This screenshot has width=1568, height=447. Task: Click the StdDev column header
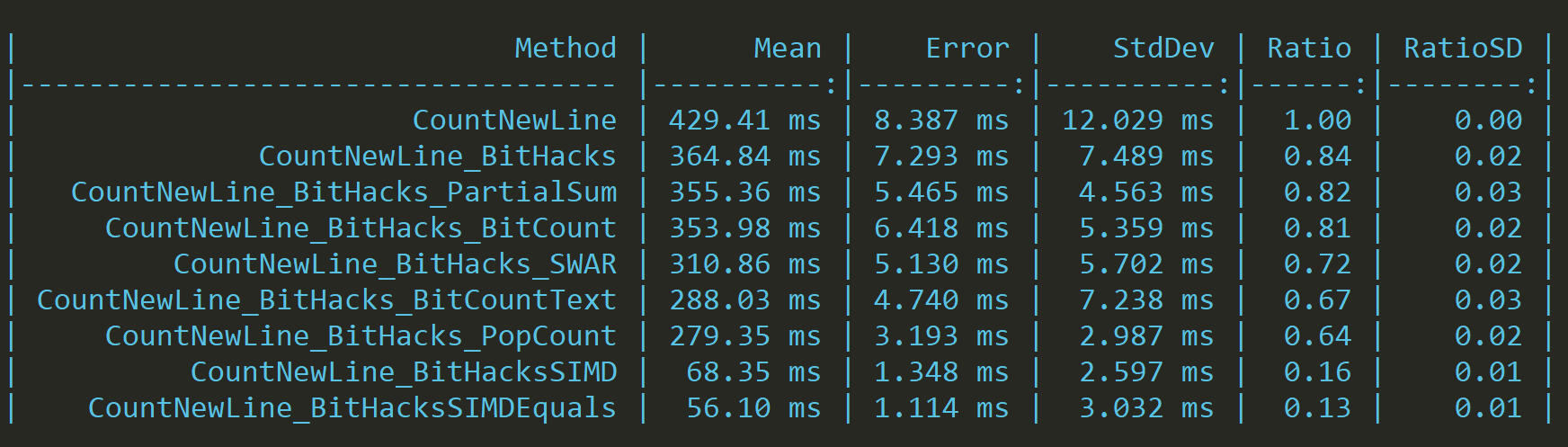[1163, 48]
